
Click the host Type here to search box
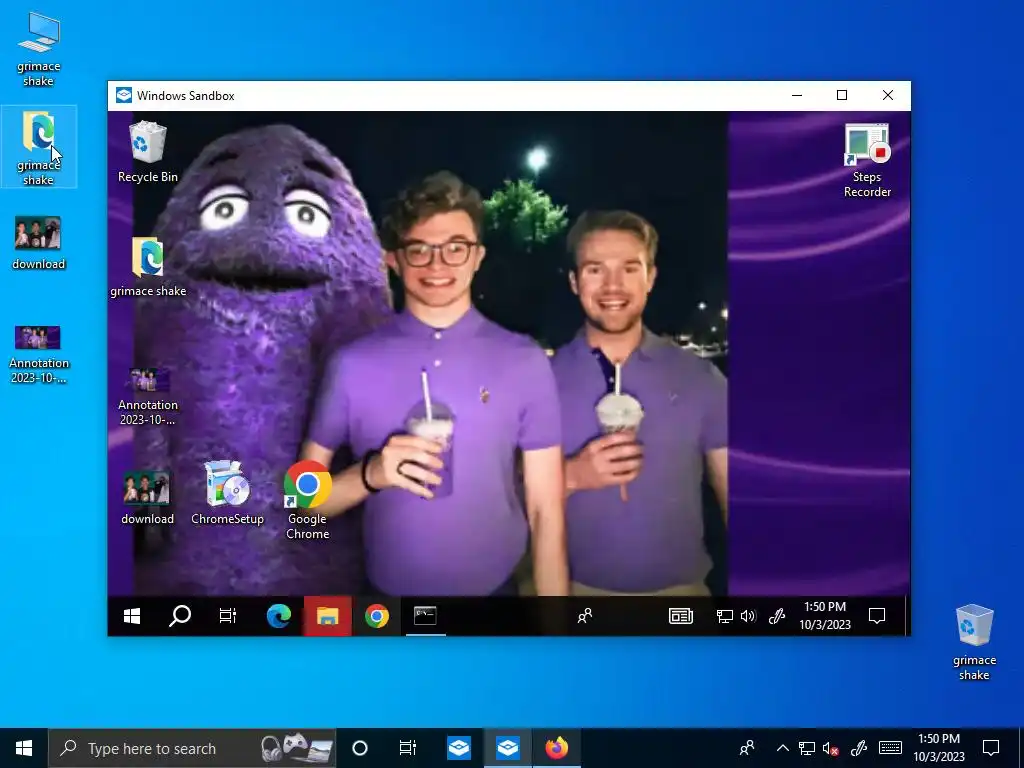192,748
